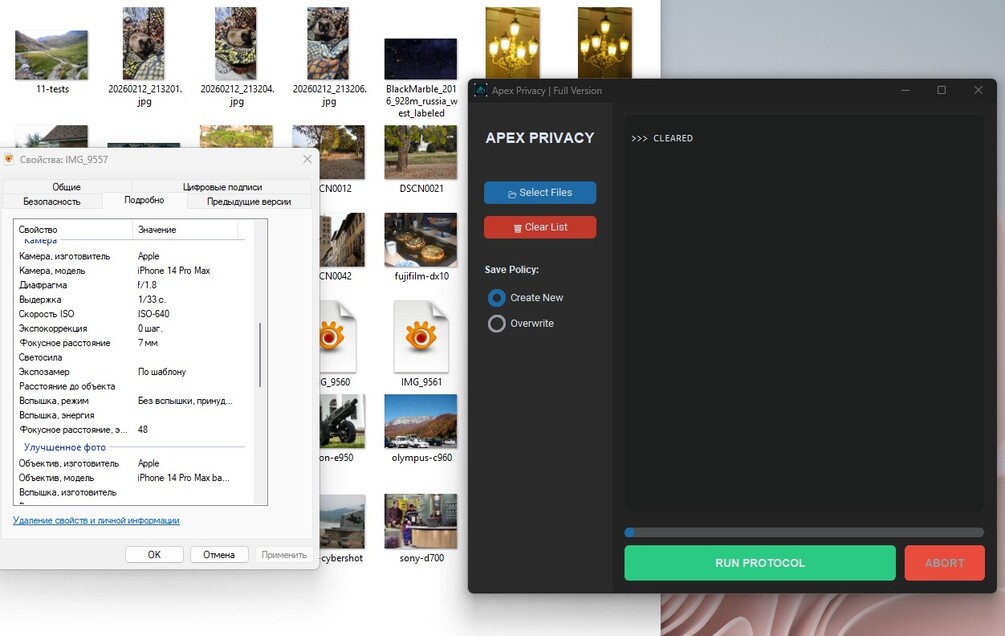Click the Свойство column header
Screen dimensions: 1005x636
[73, 230]
